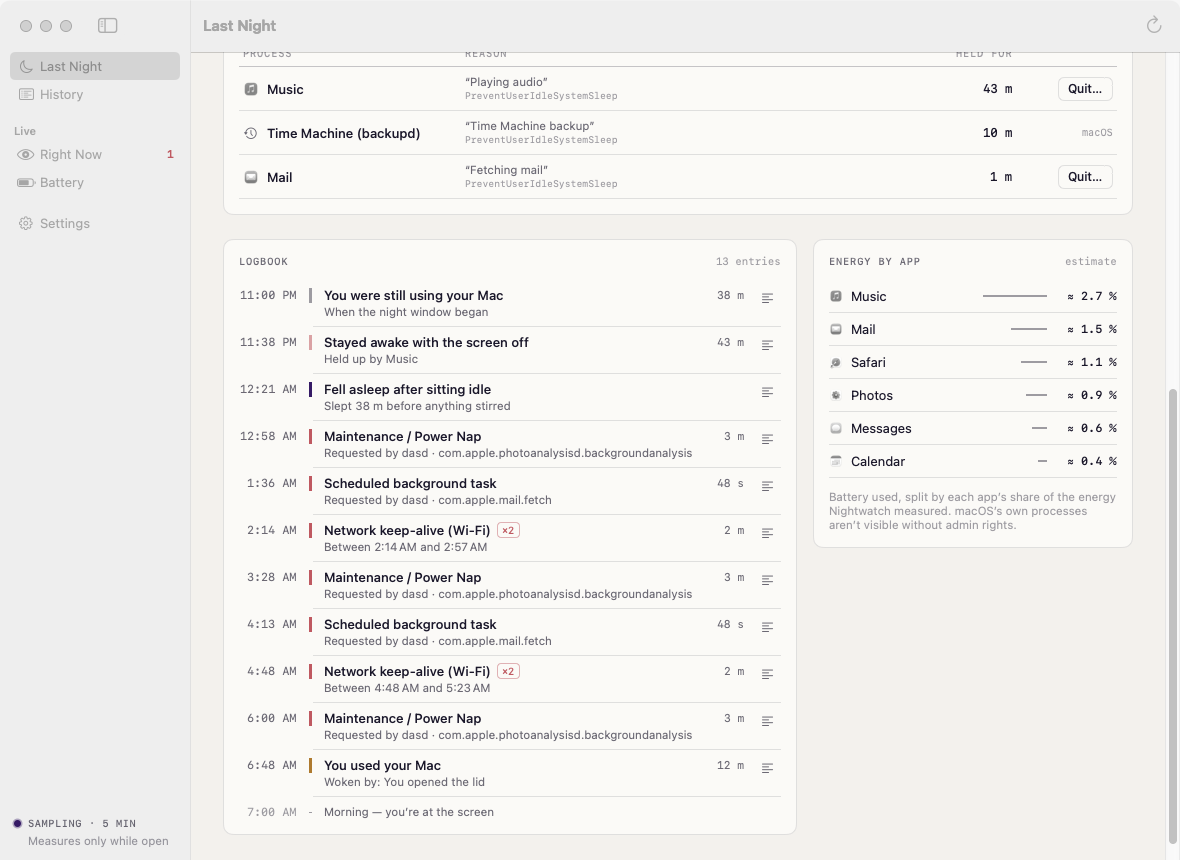Click the History list icon
Image resolution: width=1180 pixels, height=860 pixels.
tap(26, 94)
